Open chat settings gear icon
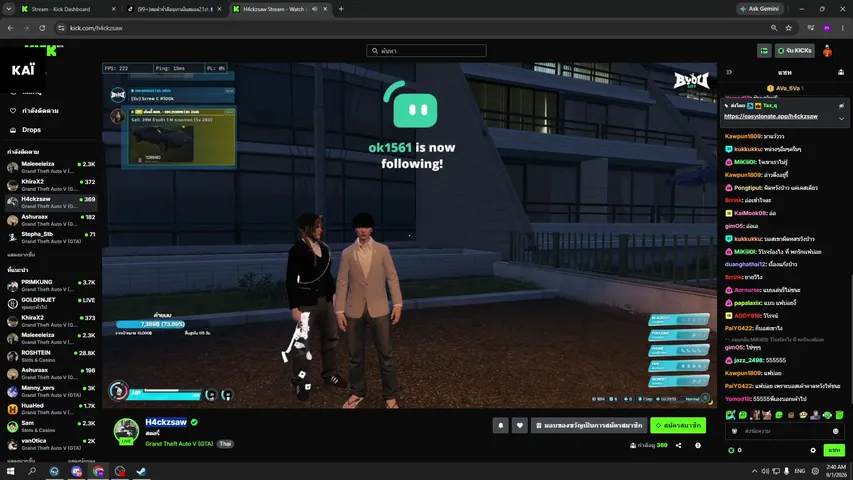Viewport: 853px width, 480px height. click(813, 450)
